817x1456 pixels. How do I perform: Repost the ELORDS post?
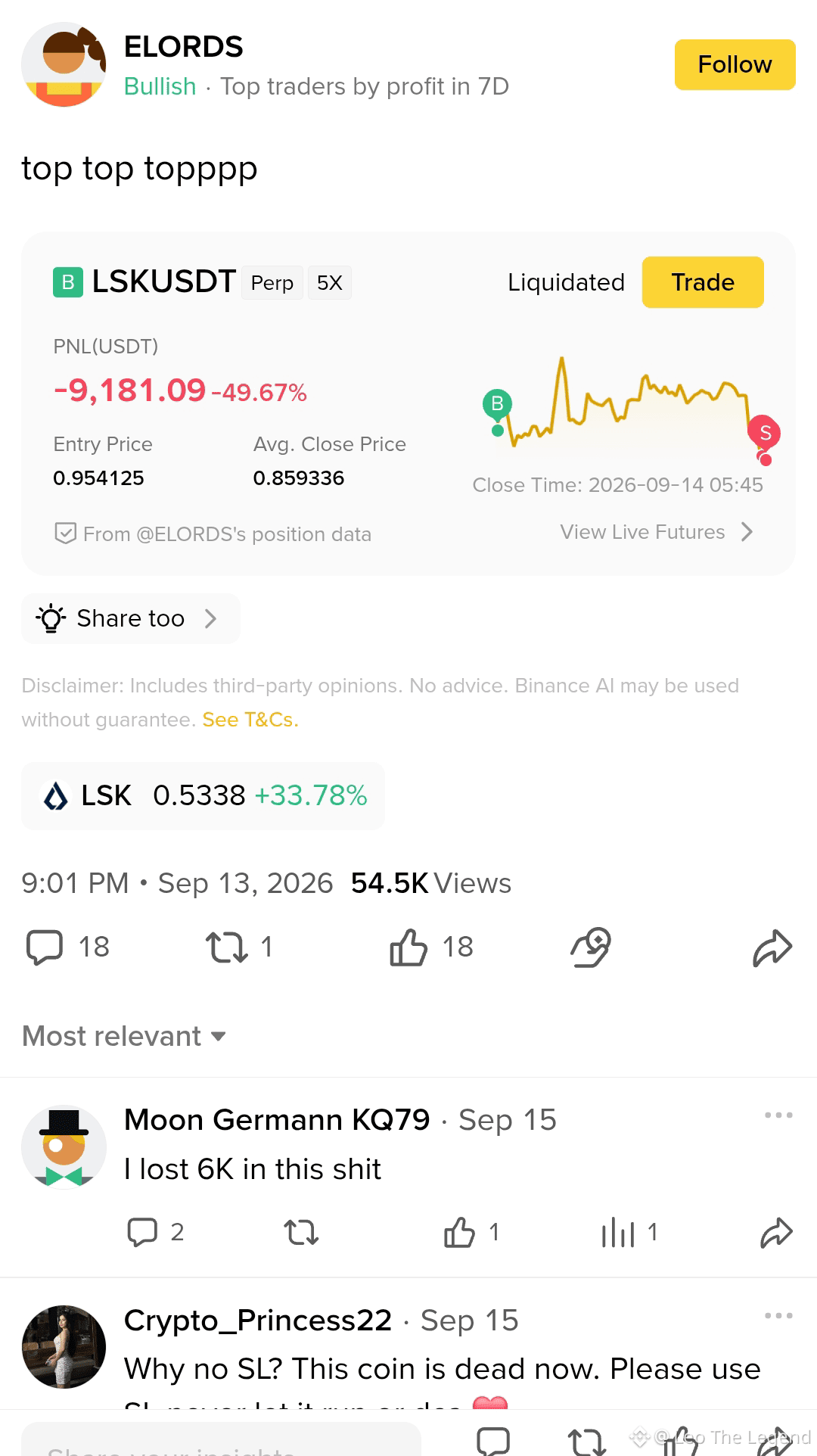tap(226, 947)
